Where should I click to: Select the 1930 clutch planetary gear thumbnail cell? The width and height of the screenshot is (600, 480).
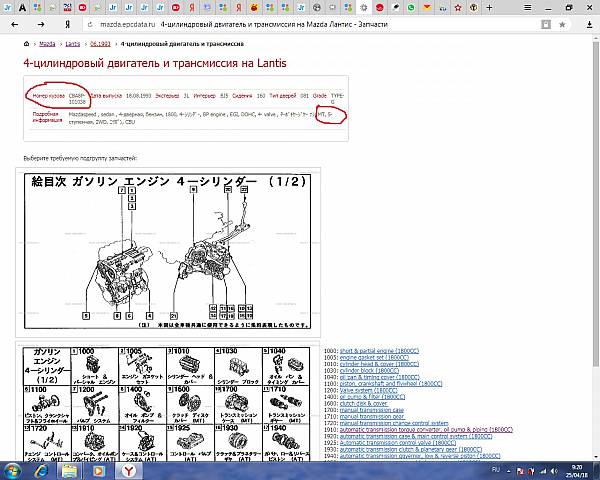coord(238,442)
